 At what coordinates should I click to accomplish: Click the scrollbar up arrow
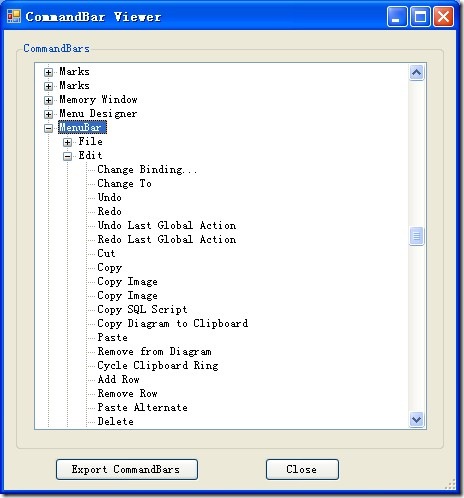click(416, 72)
